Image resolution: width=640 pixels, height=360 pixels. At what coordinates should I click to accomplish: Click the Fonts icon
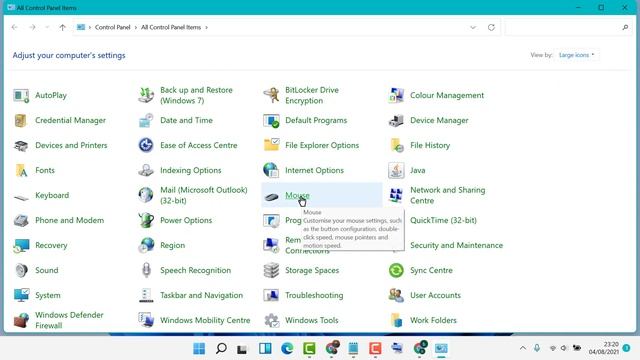click(21, 170)
